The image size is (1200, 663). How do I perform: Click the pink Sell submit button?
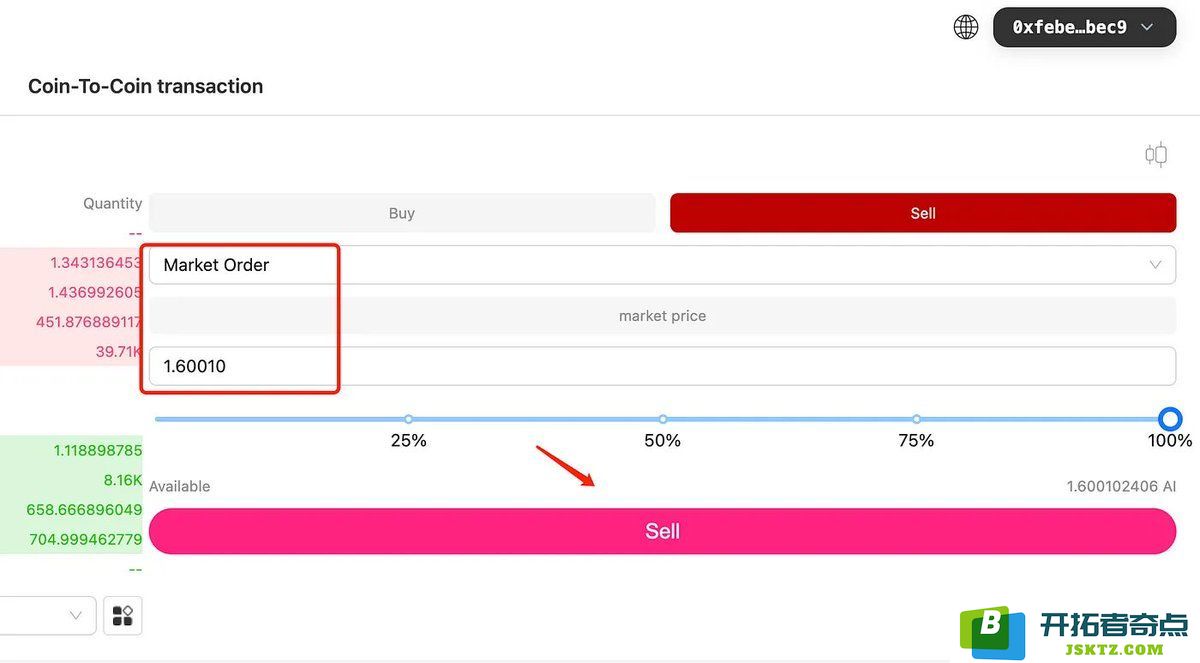662,531
